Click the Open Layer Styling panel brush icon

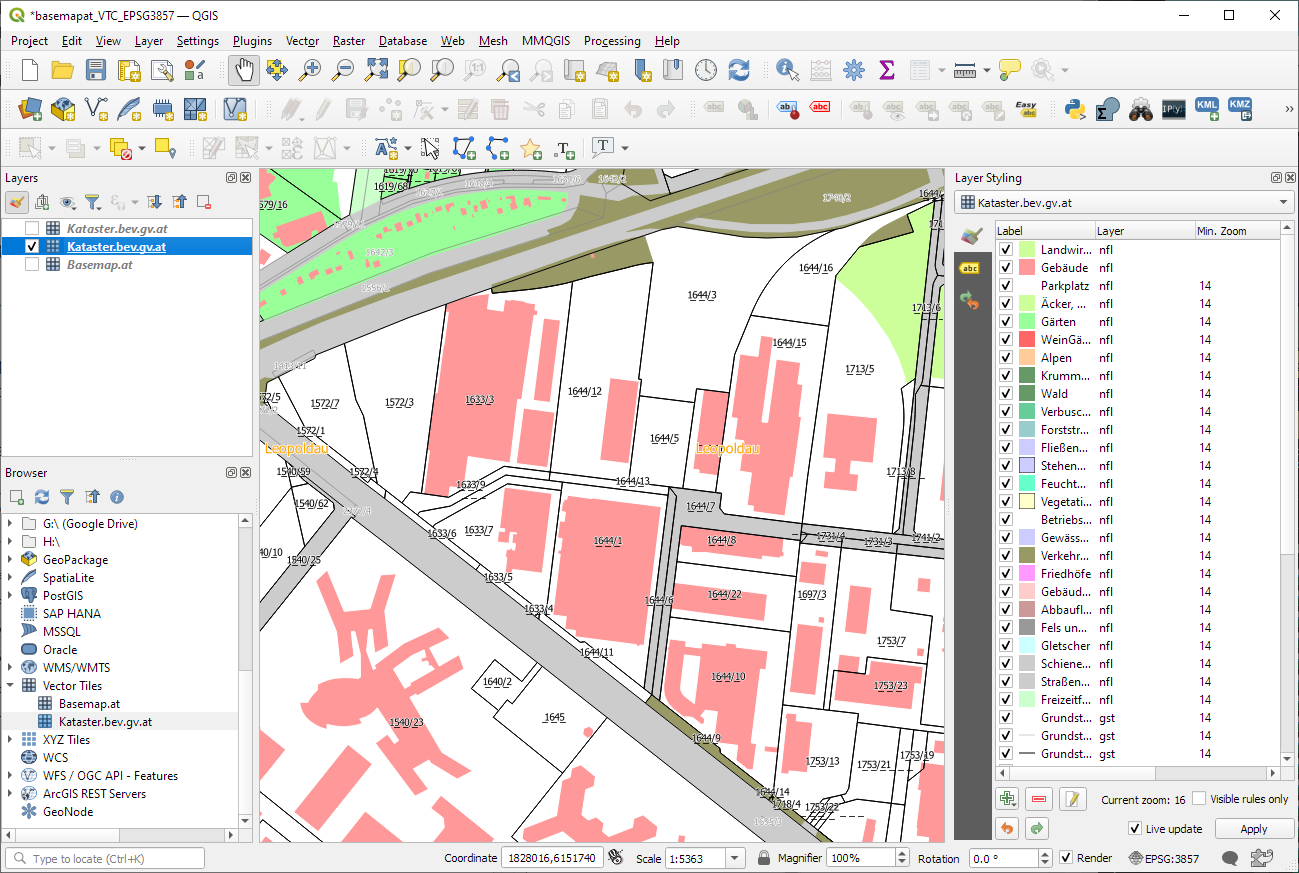click(x=17, y=202)
